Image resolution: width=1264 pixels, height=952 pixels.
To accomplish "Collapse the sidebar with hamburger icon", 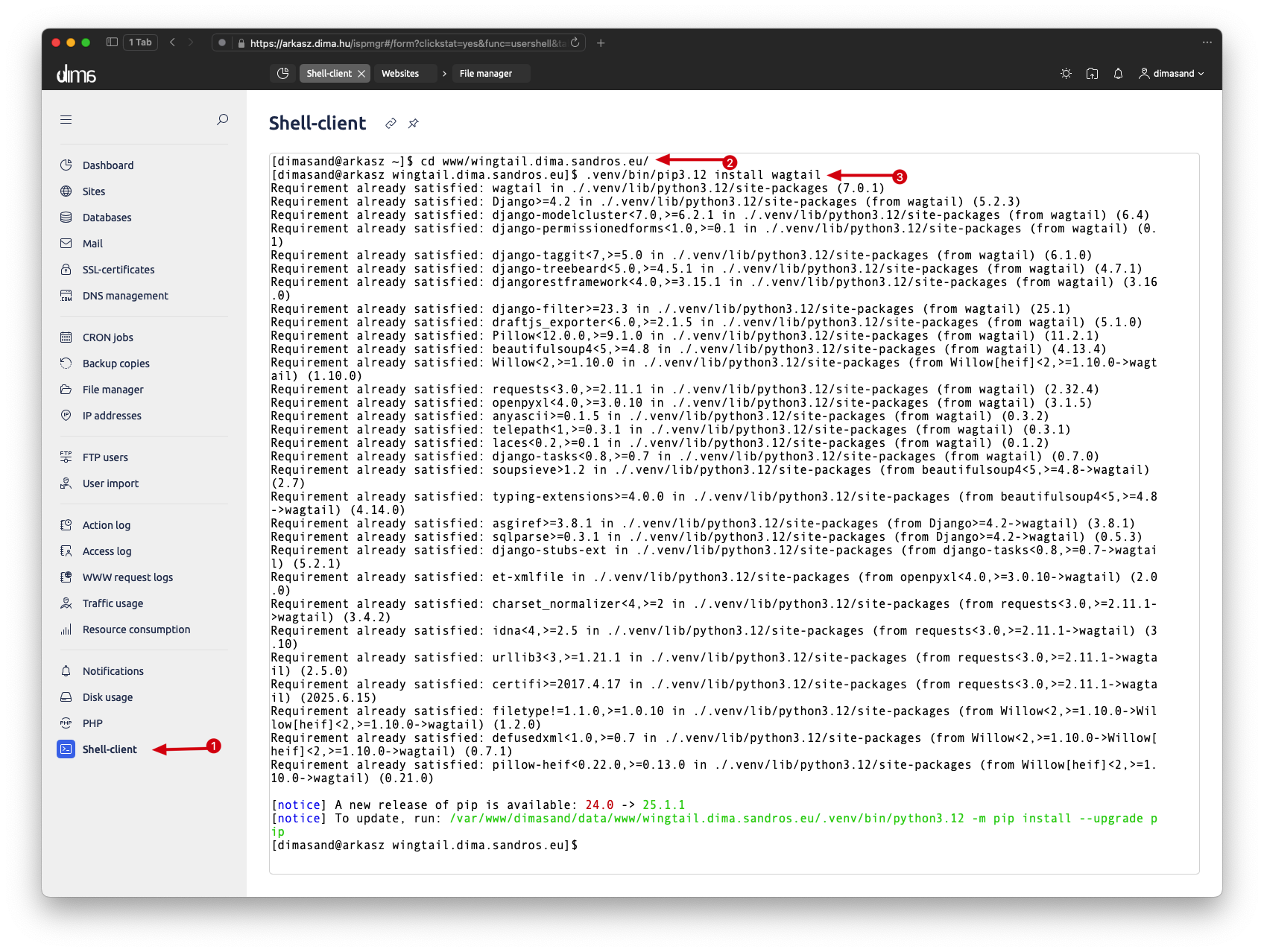I will pos(66,119).
